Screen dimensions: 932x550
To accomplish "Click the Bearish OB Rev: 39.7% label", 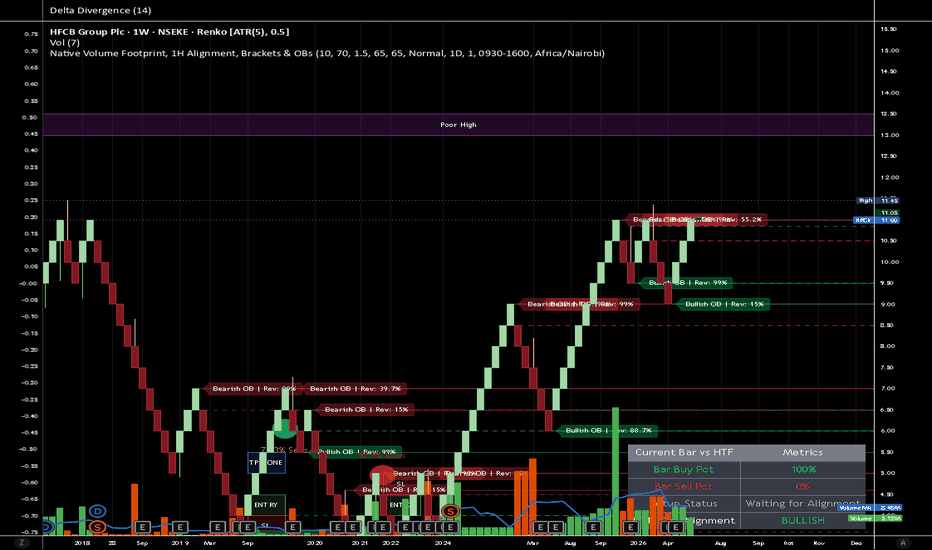I will pos(355,389).
